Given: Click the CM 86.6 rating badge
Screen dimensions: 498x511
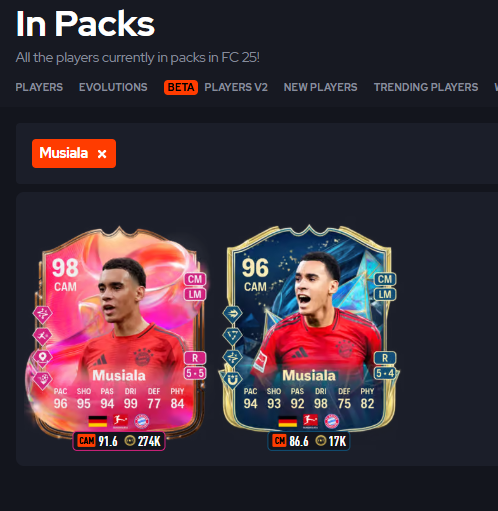Looking at the screenshot, I should 290,441.
